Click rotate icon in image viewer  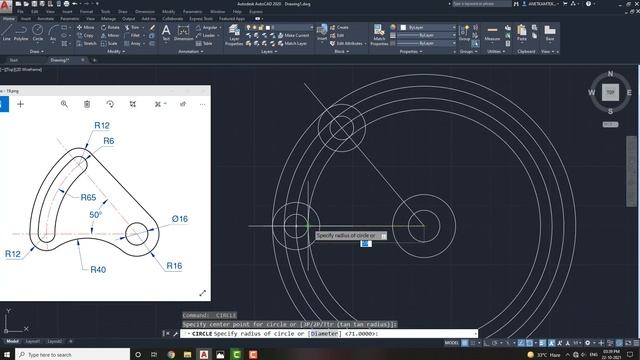point(110,104)
